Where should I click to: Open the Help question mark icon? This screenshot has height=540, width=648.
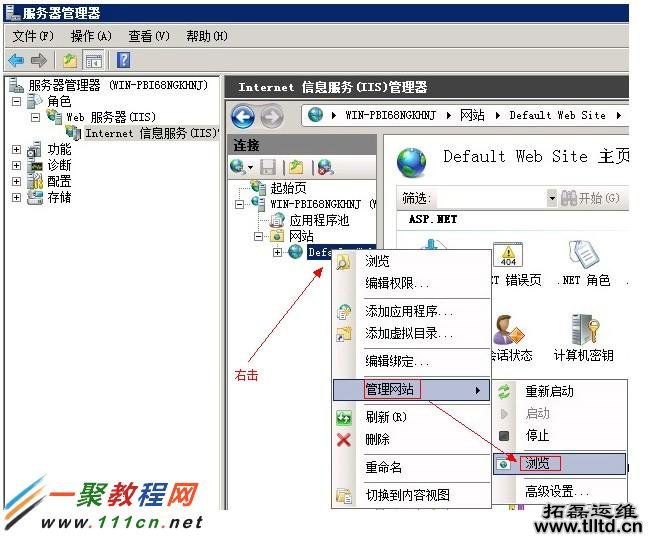click(124, 60)
